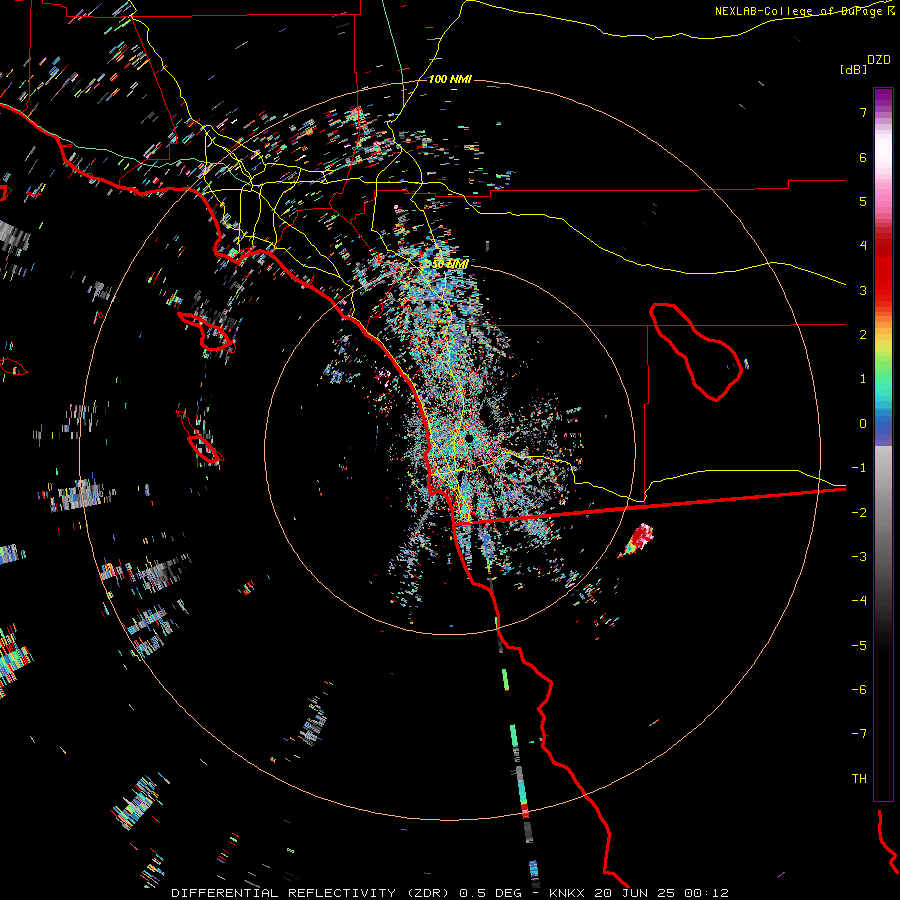Select the 5 tick label on the scale
900x900 pixels.
tap(863, 201)
